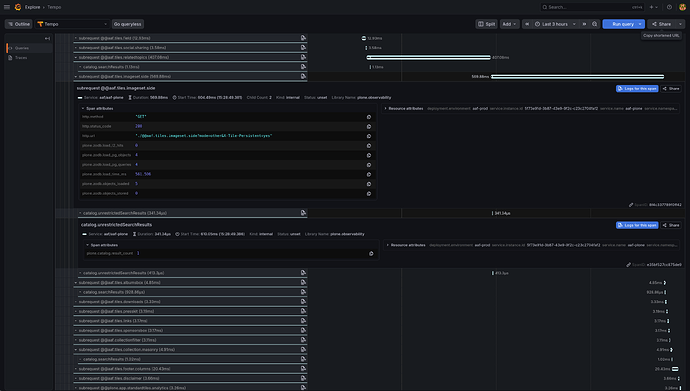Open logs icon for tiles.field span row
The image size is (690, 391).
[x=303, y=38]
